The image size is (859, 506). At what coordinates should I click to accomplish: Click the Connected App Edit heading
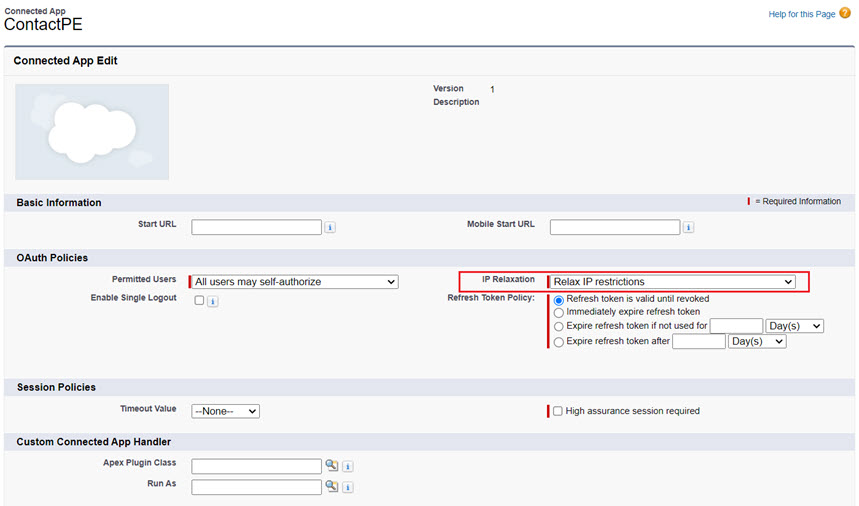point(65,61)
